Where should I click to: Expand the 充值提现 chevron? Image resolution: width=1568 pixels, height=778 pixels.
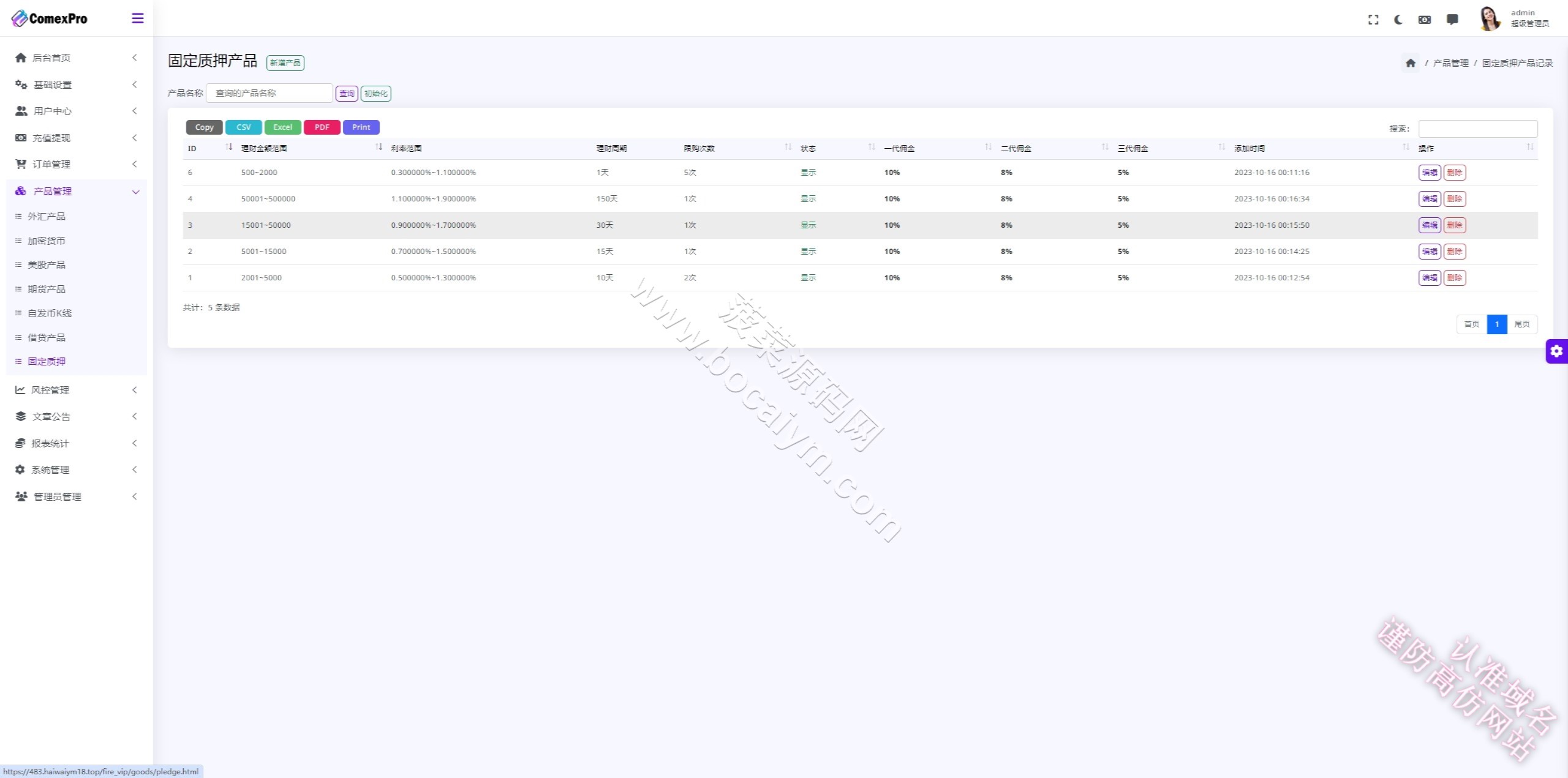point(135,138)
